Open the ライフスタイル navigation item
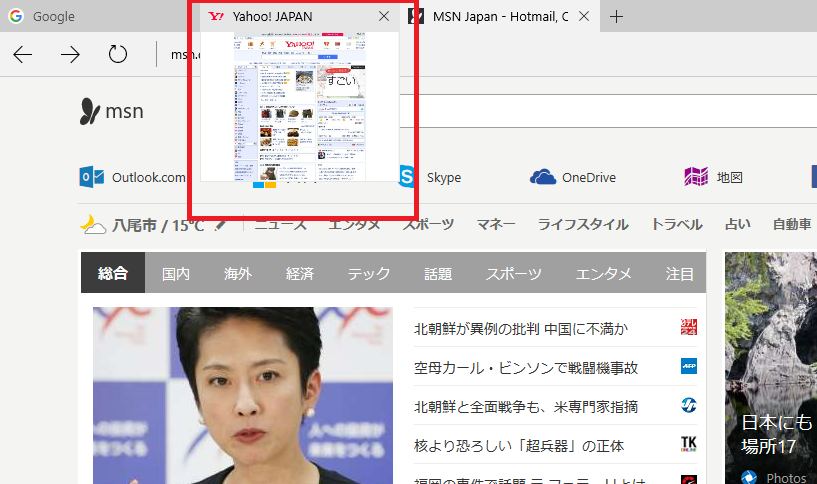 [583, 225]
